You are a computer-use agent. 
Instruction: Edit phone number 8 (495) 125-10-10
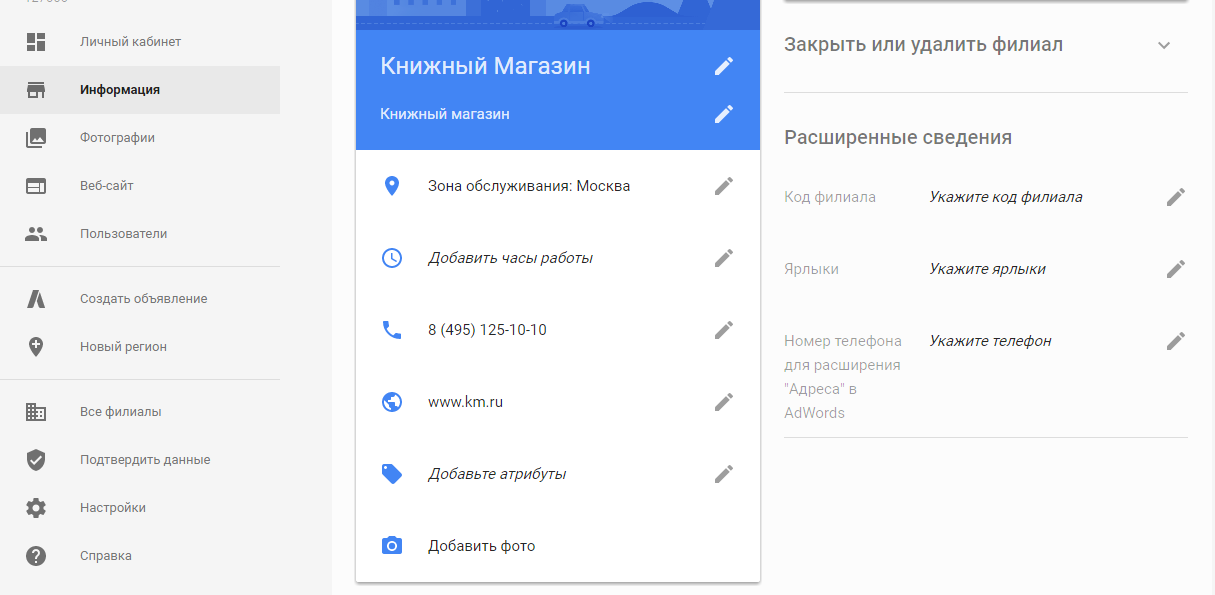[724, 330]
